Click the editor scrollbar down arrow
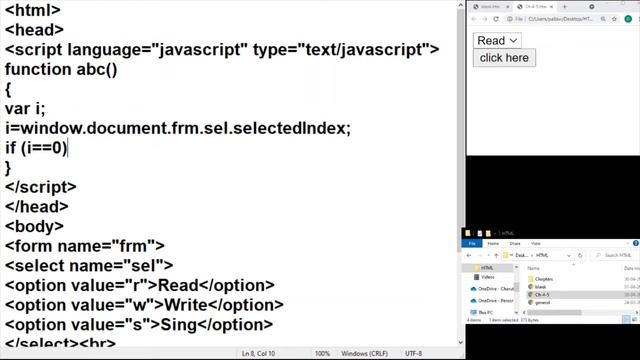 click(460, 342)
